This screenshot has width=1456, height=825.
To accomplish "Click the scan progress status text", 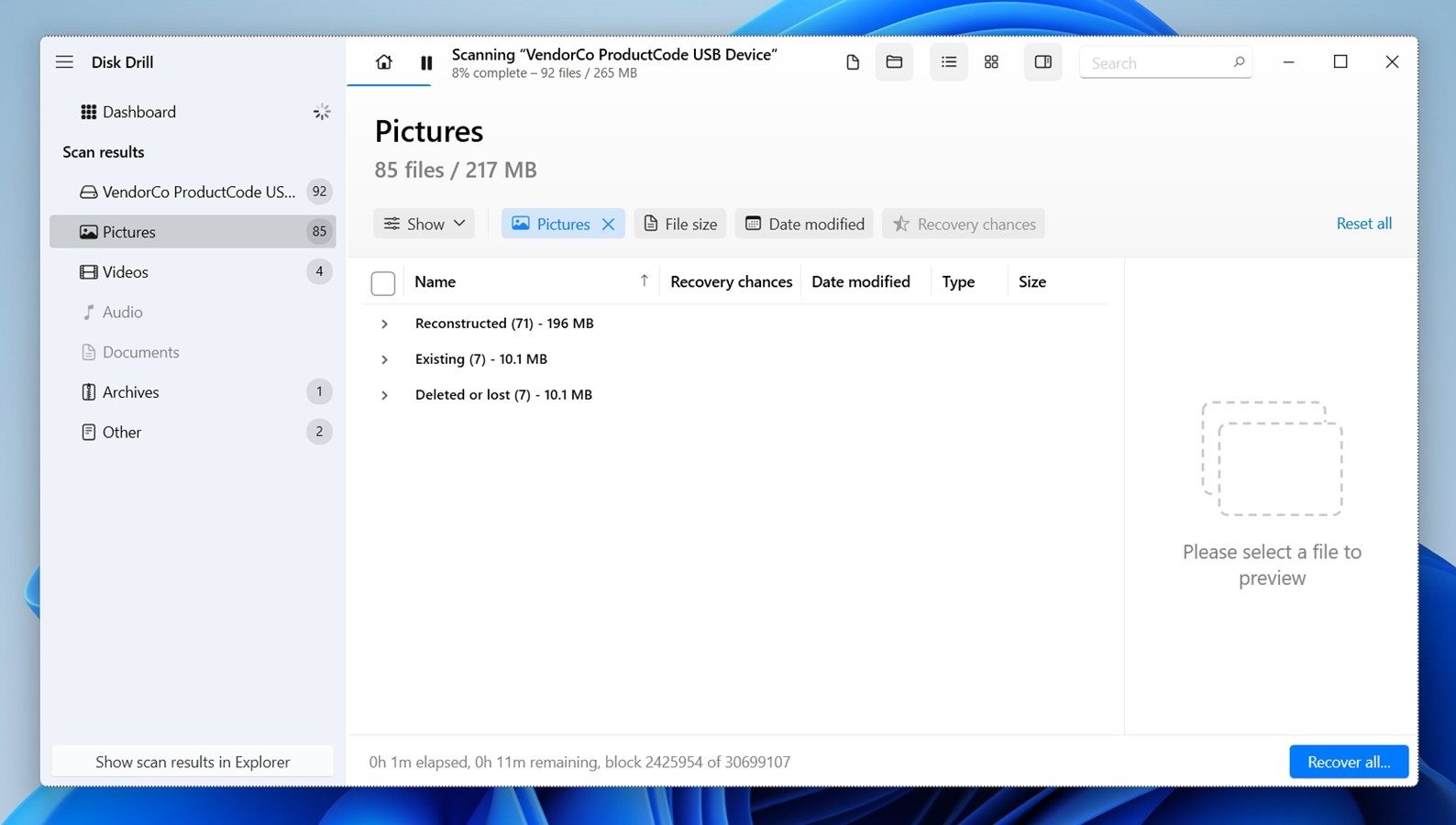I will click(x=545, y=73).
